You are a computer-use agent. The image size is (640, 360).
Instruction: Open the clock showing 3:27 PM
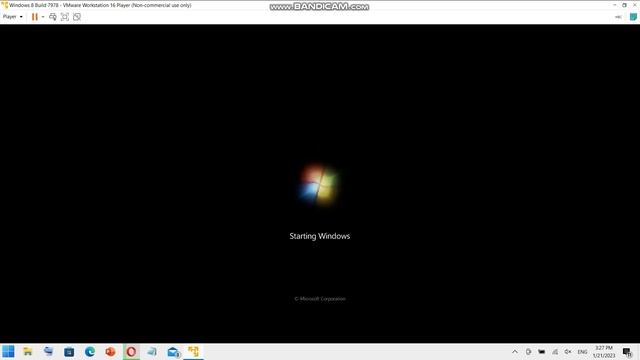point(604,351)
